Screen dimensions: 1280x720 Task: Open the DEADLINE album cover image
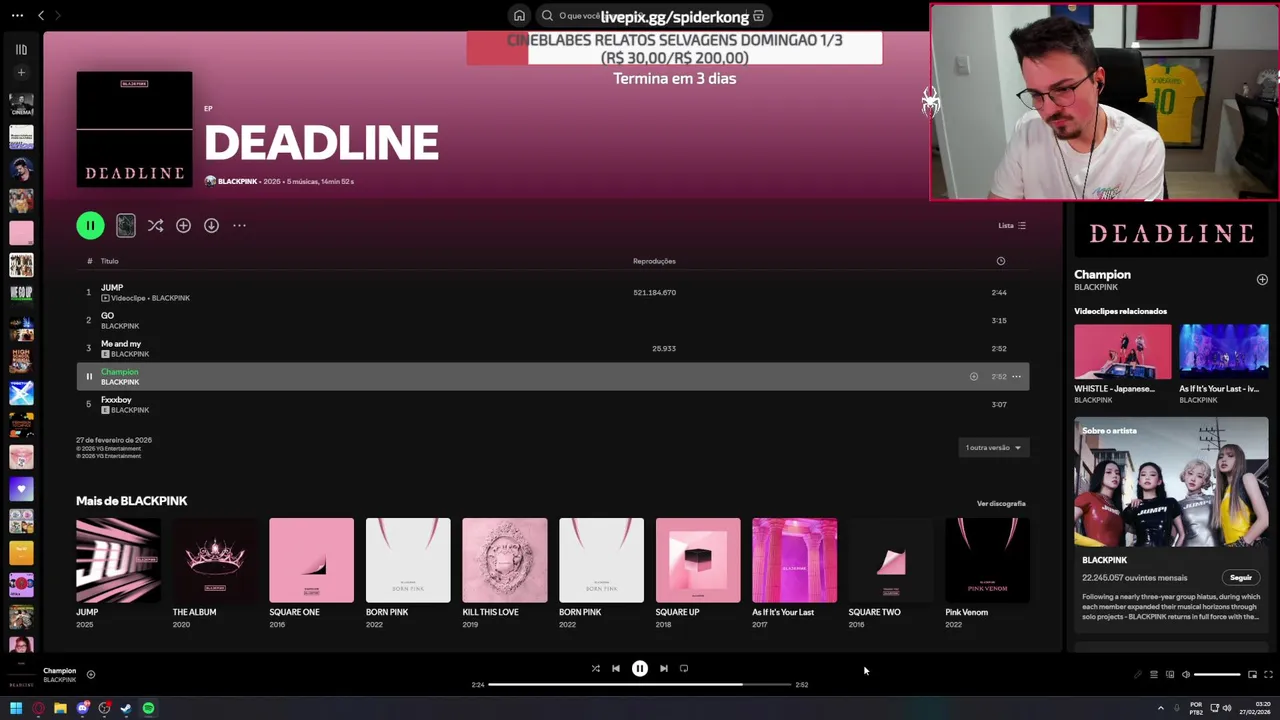coord(134,130)
